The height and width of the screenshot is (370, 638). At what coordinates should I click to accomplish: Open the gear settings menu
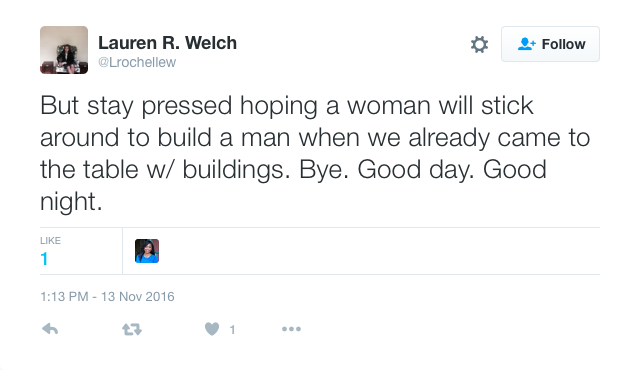pos(479,44)
